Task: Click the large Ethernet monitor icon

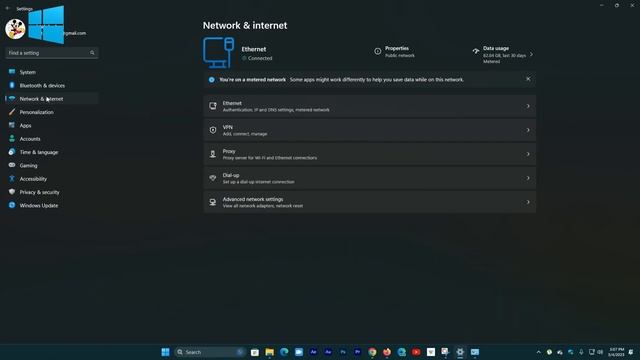Action: [x=218, y=53]
